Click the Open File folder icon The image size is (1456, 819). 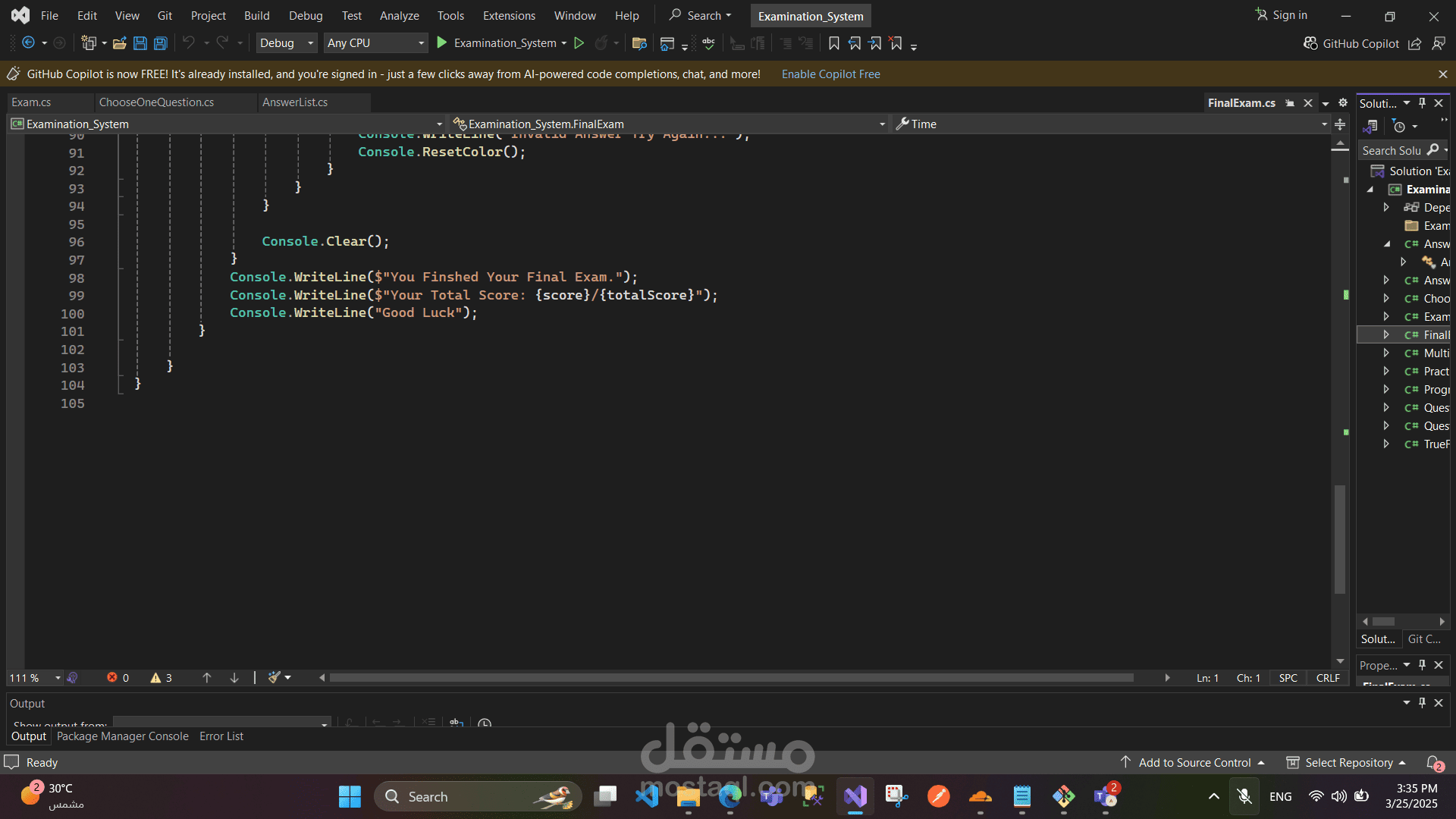pos(119,43)
